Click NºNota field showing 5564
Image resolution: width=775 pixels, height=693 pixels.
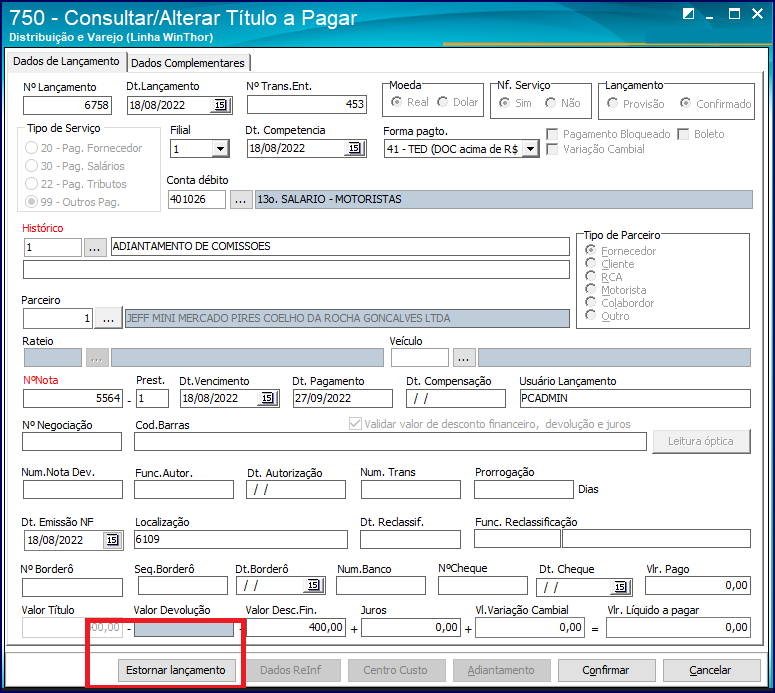click(73, 398)
